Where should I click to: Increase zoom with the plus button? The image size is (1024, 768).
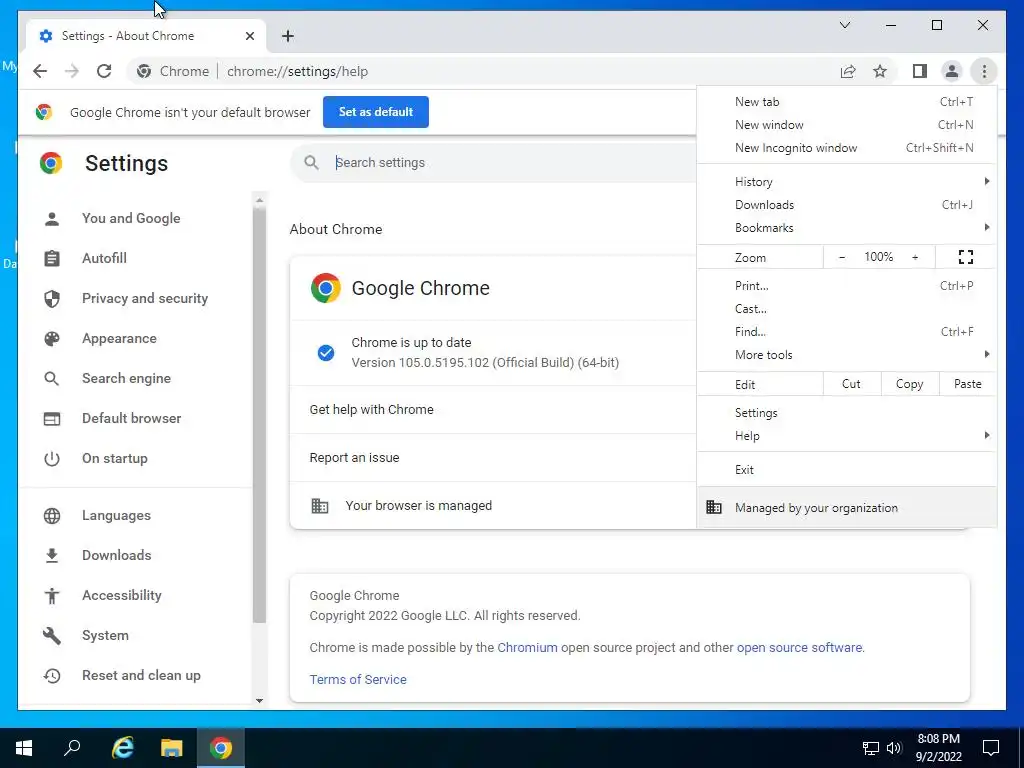point(915,257)
